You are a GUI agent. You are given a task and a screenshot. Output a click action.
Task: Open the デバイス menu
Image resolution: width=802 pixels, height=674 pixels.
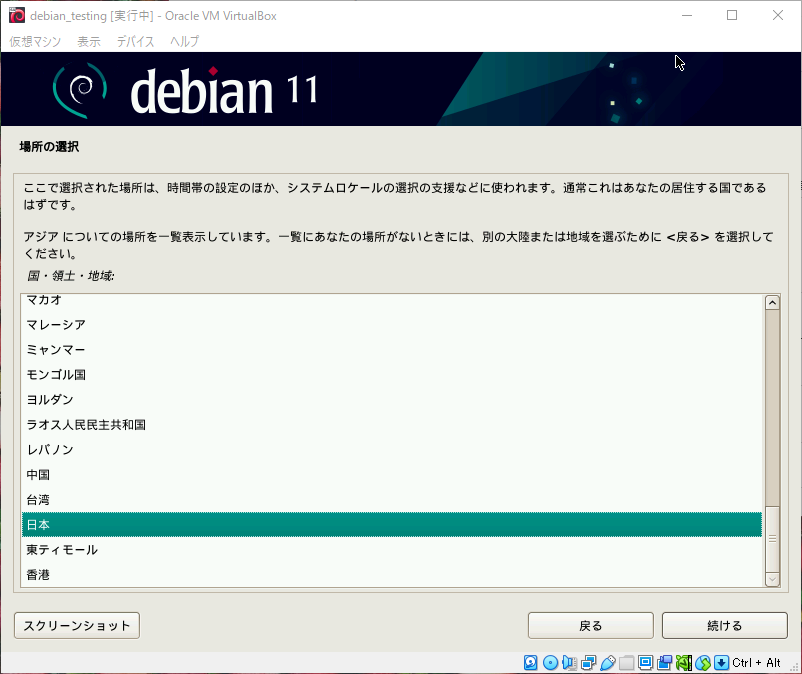[135, 41]
